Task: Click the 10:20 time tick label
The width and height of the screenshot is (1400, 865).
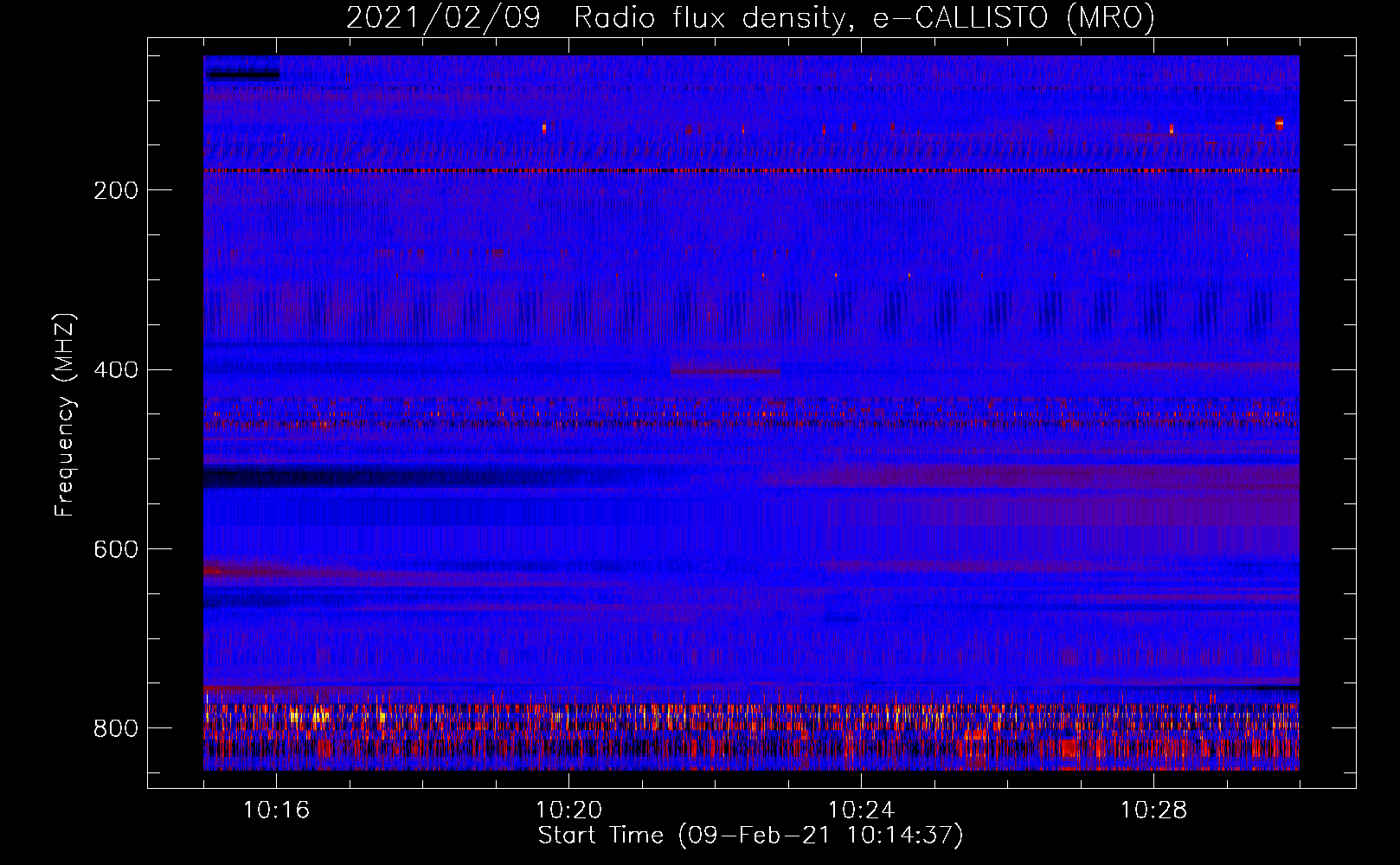Action: point(568,811)
